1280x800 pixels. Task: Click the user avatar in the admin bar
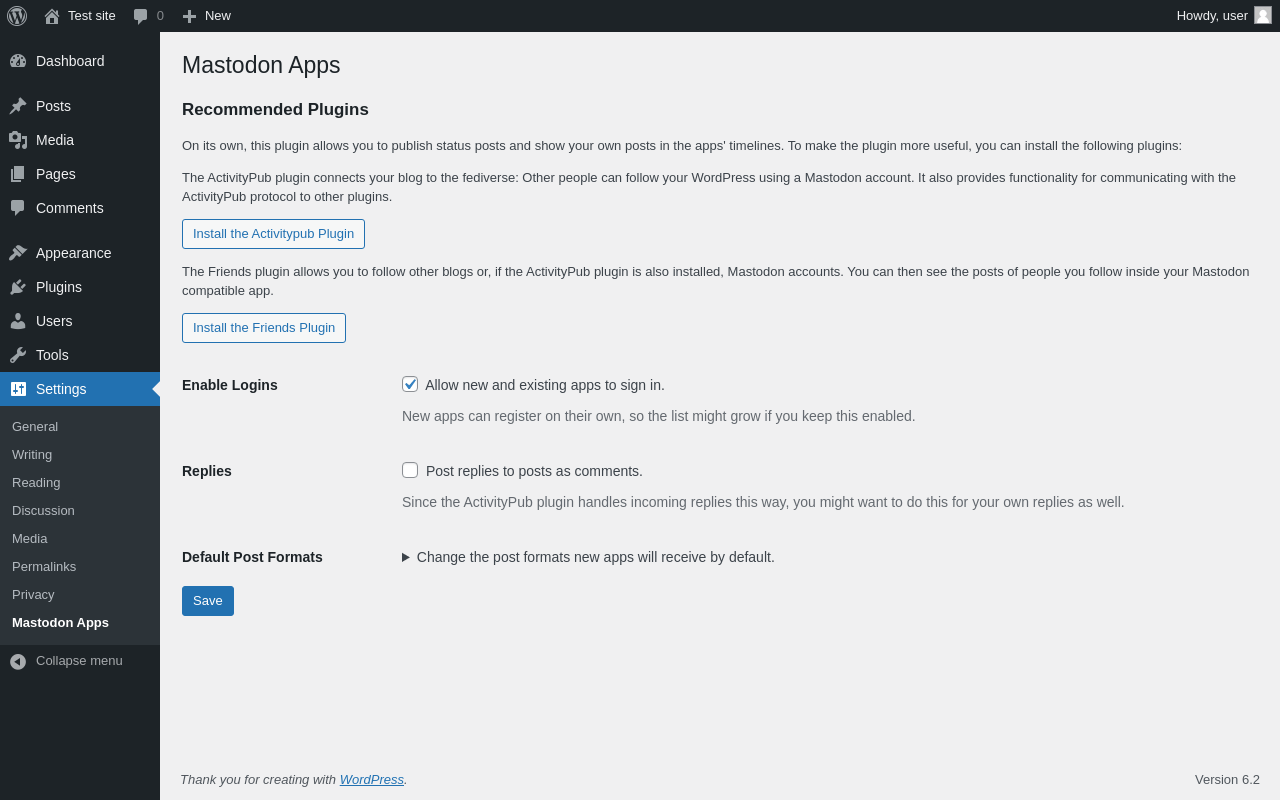1263,15
